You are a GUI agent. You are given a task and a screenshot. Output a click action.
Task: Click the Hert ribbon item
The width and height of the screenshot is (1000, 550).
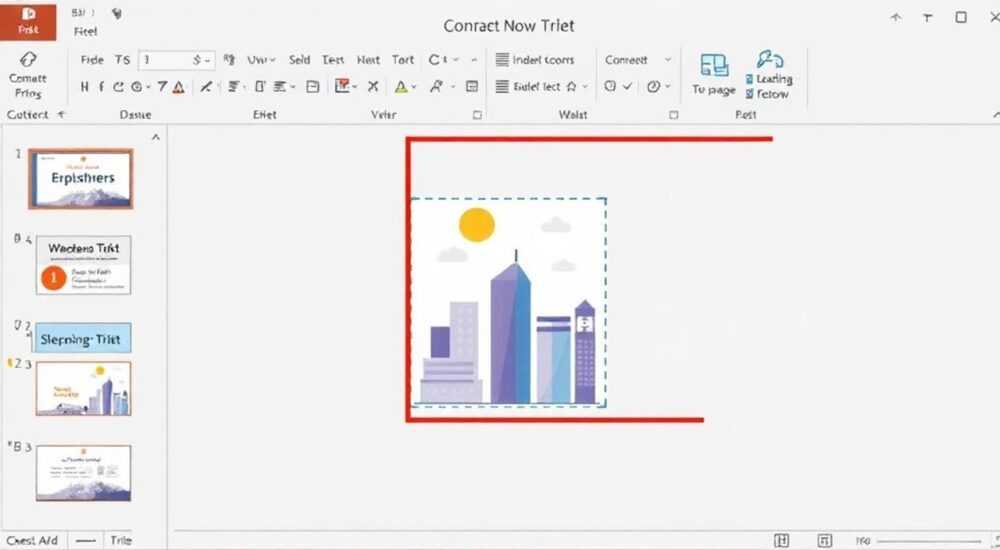click(368, 59)
